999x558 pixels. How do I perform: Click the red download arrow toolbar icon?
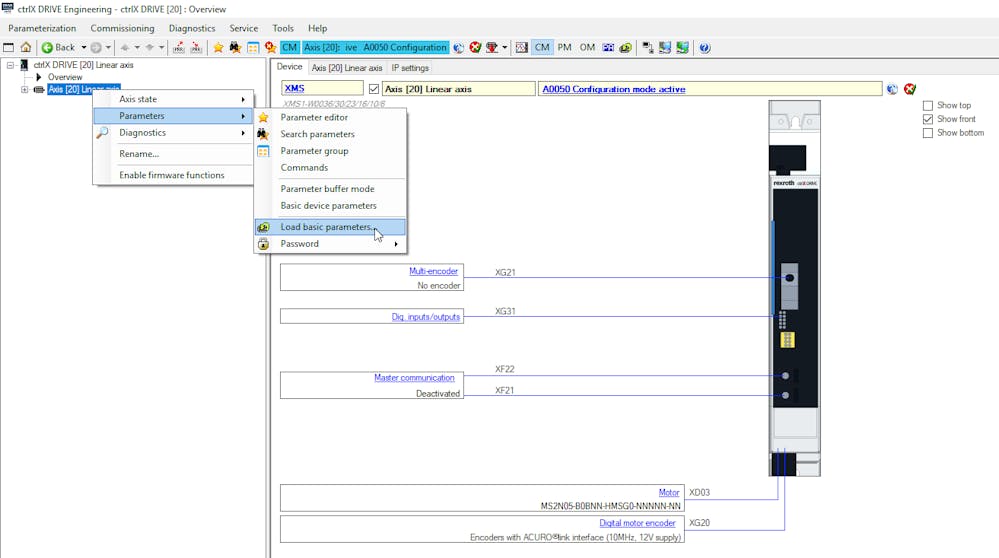[x=492, y=47]
